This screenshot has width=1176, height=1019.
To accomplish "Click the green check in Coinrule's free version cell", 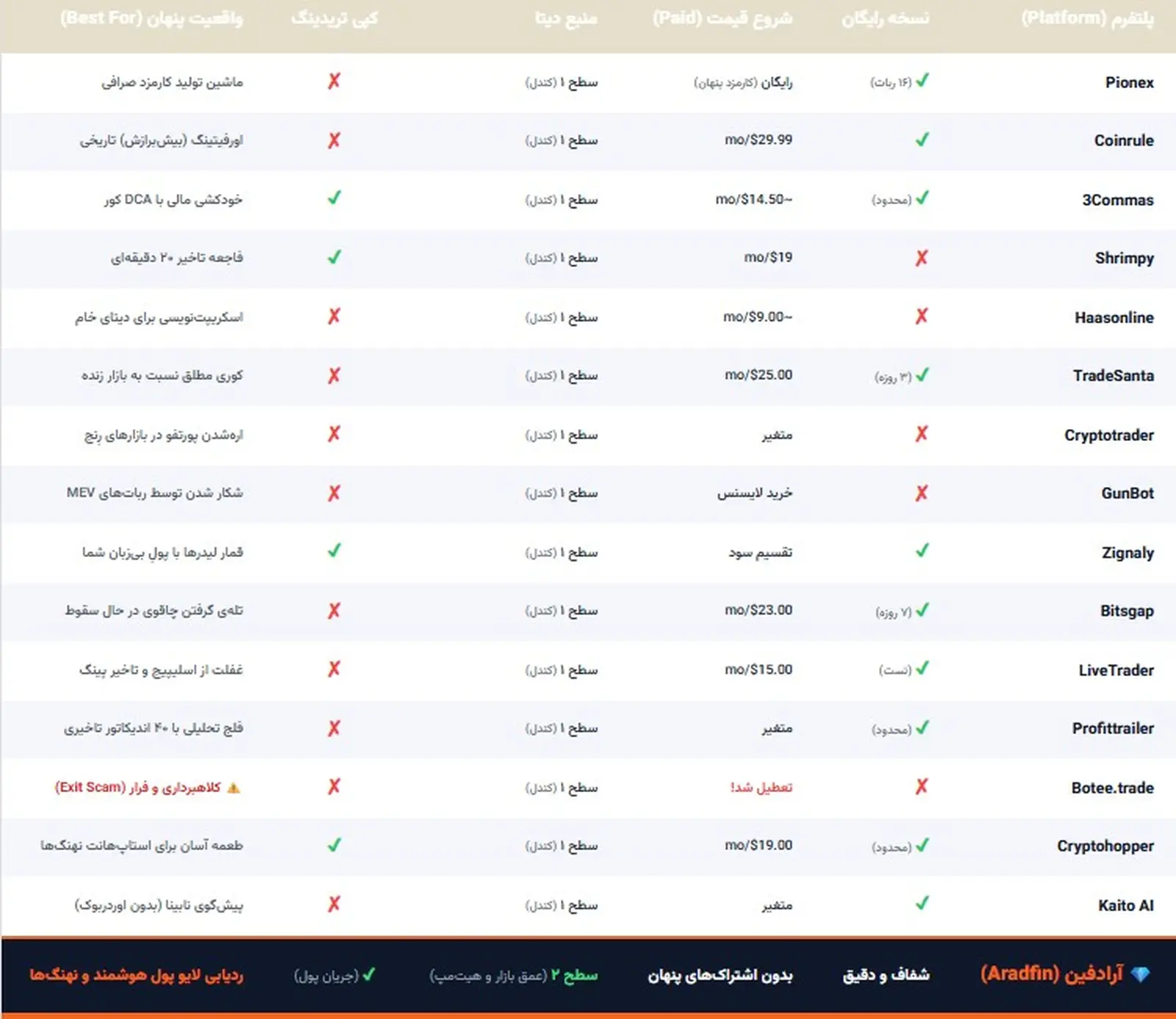I will [x=922, y=139].
